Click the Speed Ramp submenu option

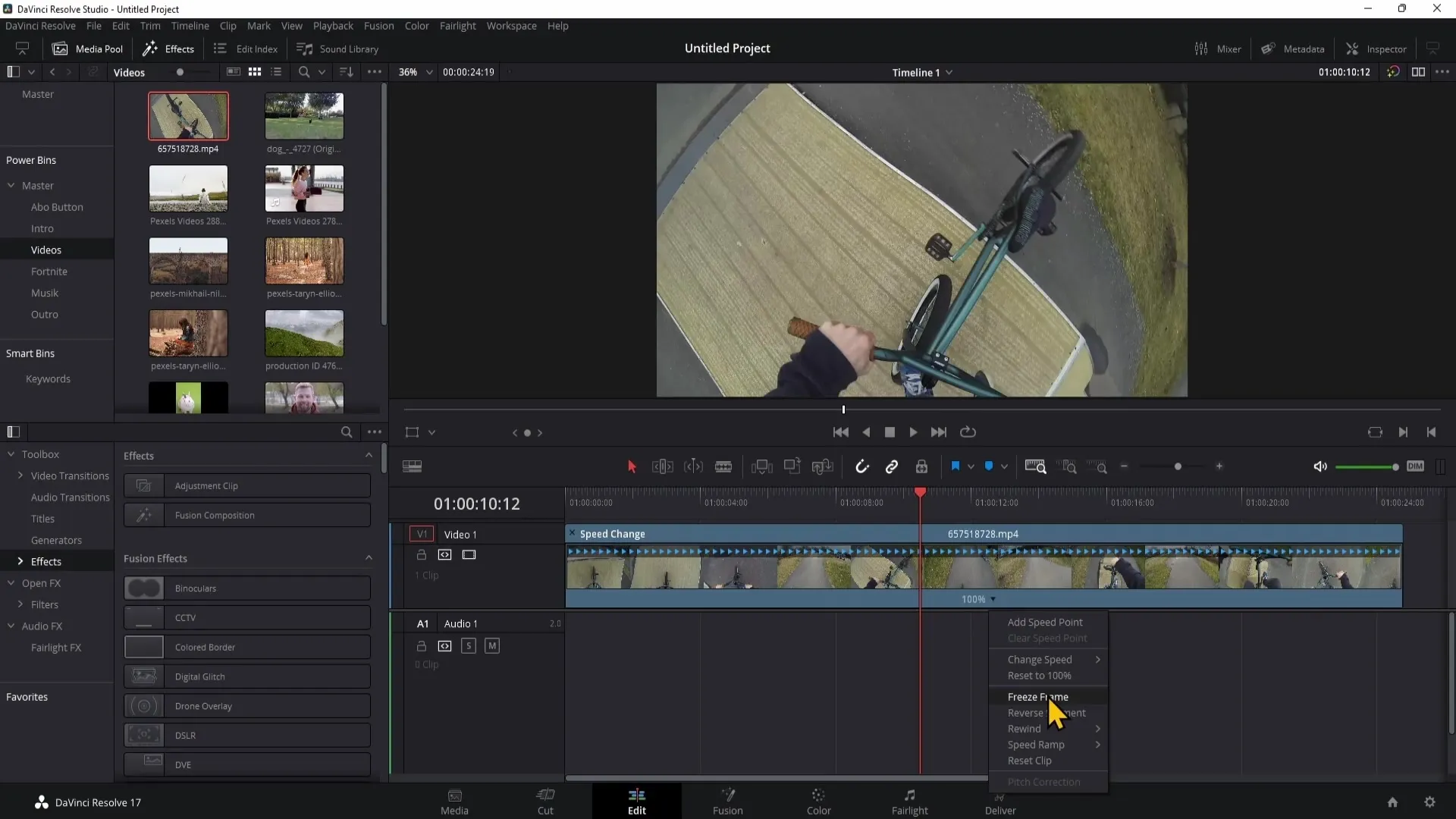(1036, 744)
